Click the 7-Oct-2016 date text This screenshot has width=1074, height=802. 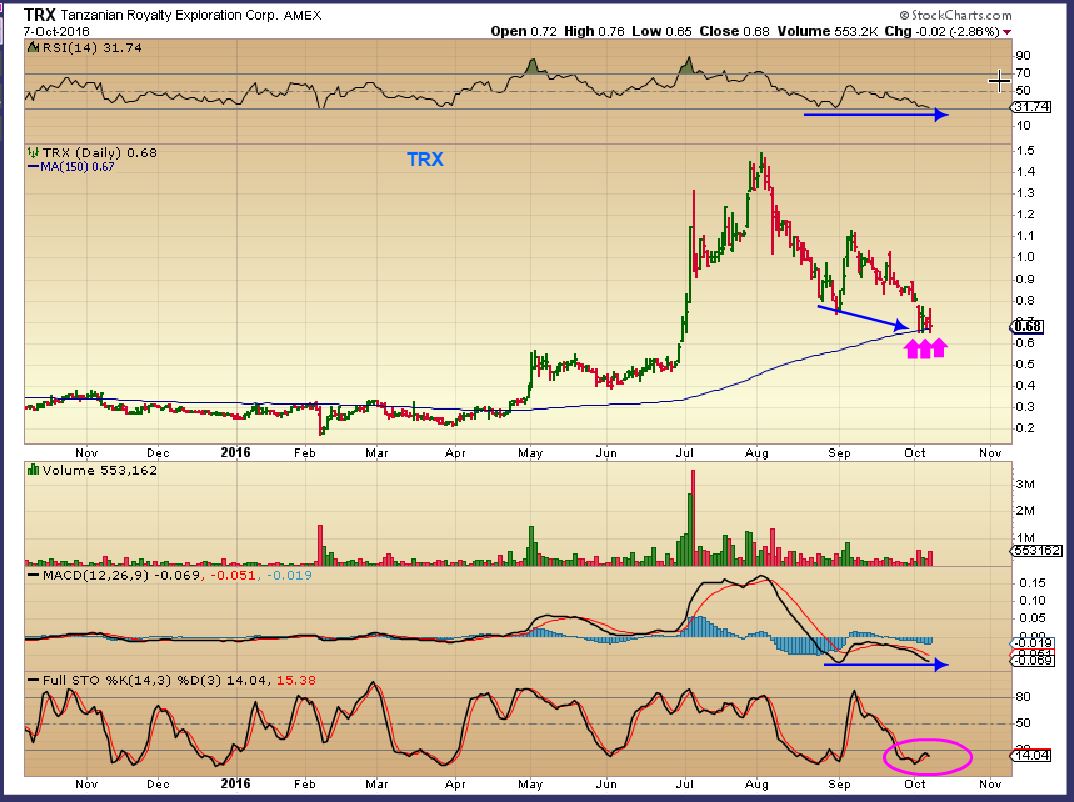[x=56, y=32]
